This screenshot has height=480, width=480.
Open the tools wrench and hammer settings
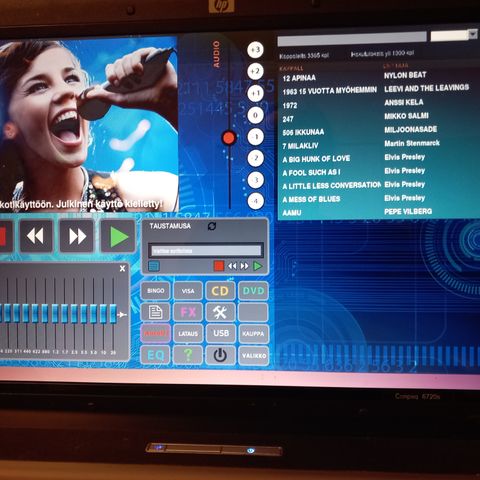coord(220,312)
